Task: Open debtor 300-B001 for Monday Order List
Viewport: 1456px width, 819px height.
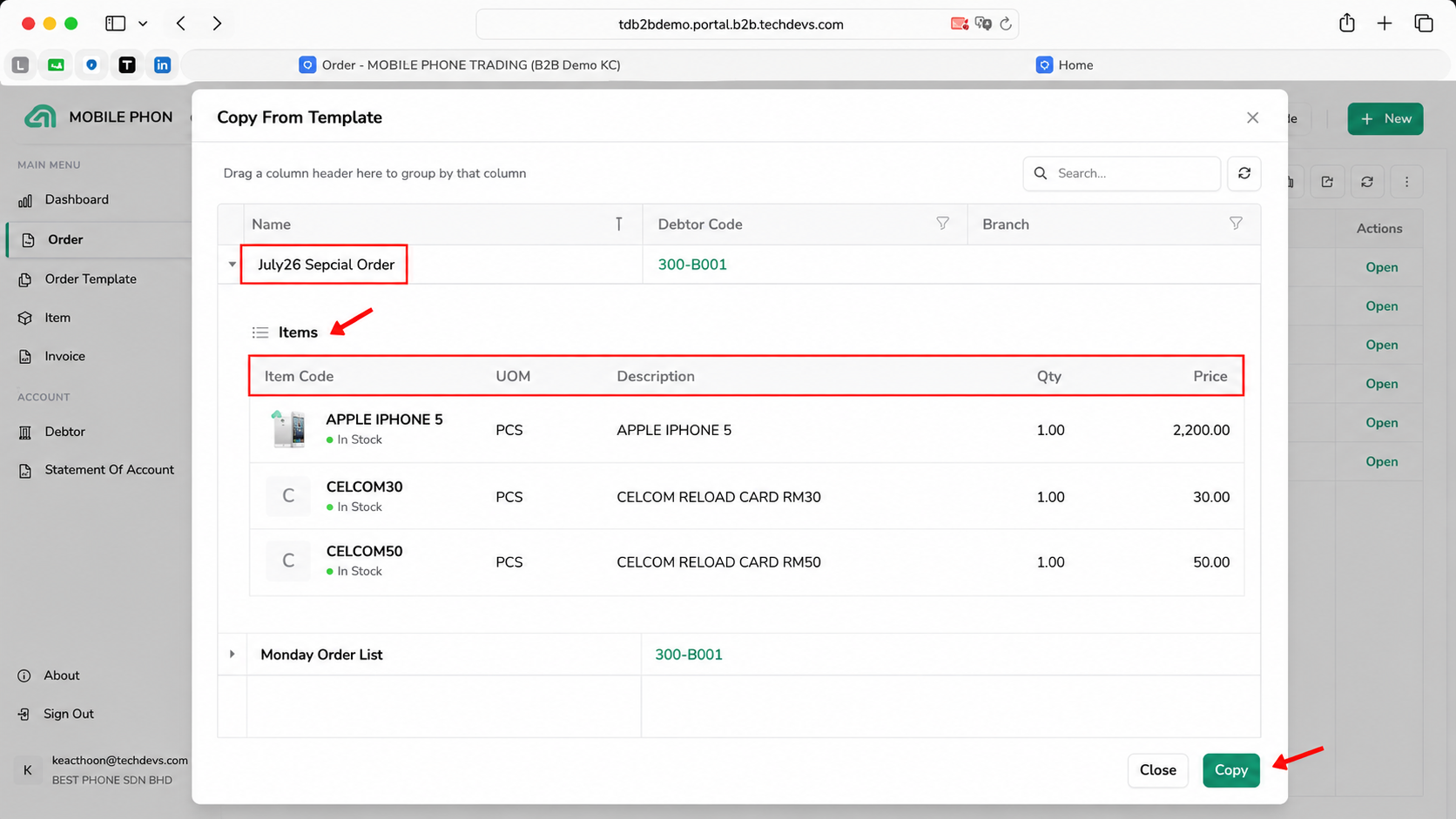Action: coord(689,655)
